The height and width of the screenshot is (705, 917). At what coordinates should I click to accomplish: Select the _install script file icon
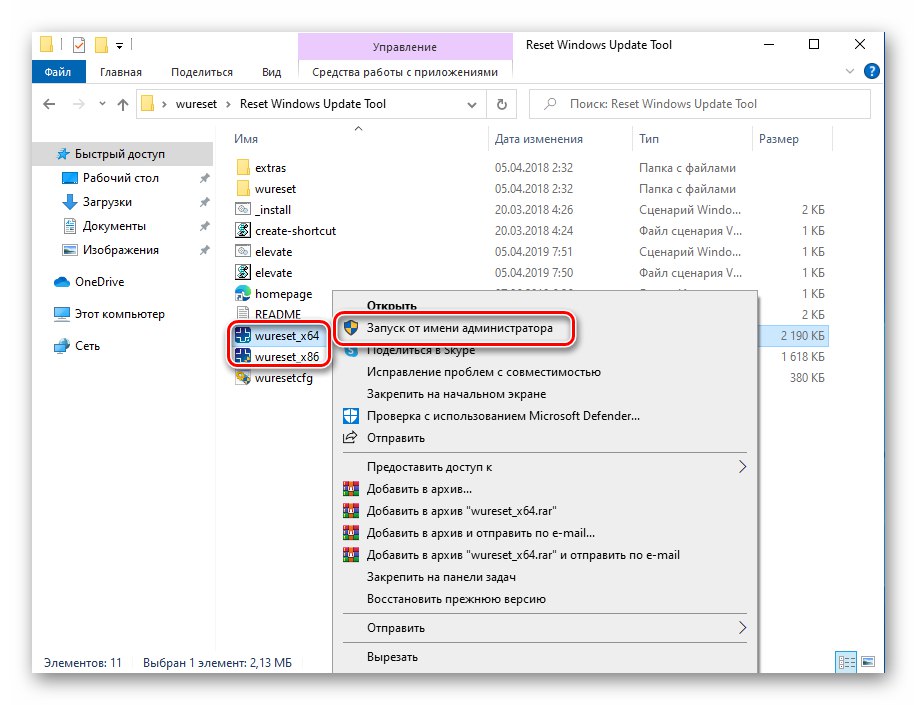coord(243,209)
